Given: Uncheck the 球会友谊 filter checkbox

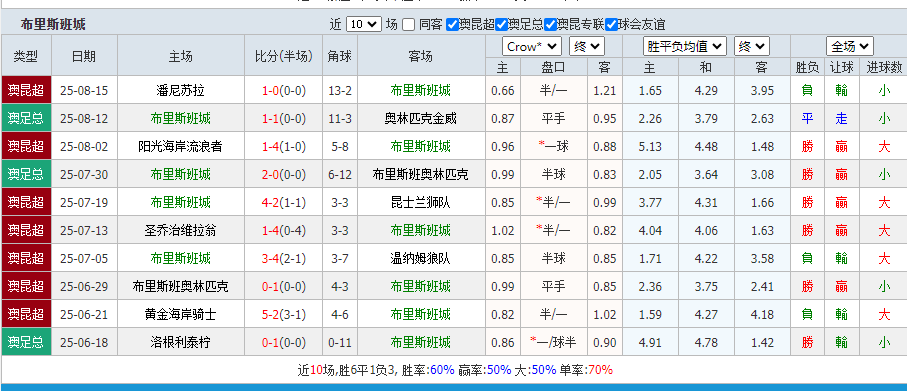Looking at the screenshot, I should [611, 24].
